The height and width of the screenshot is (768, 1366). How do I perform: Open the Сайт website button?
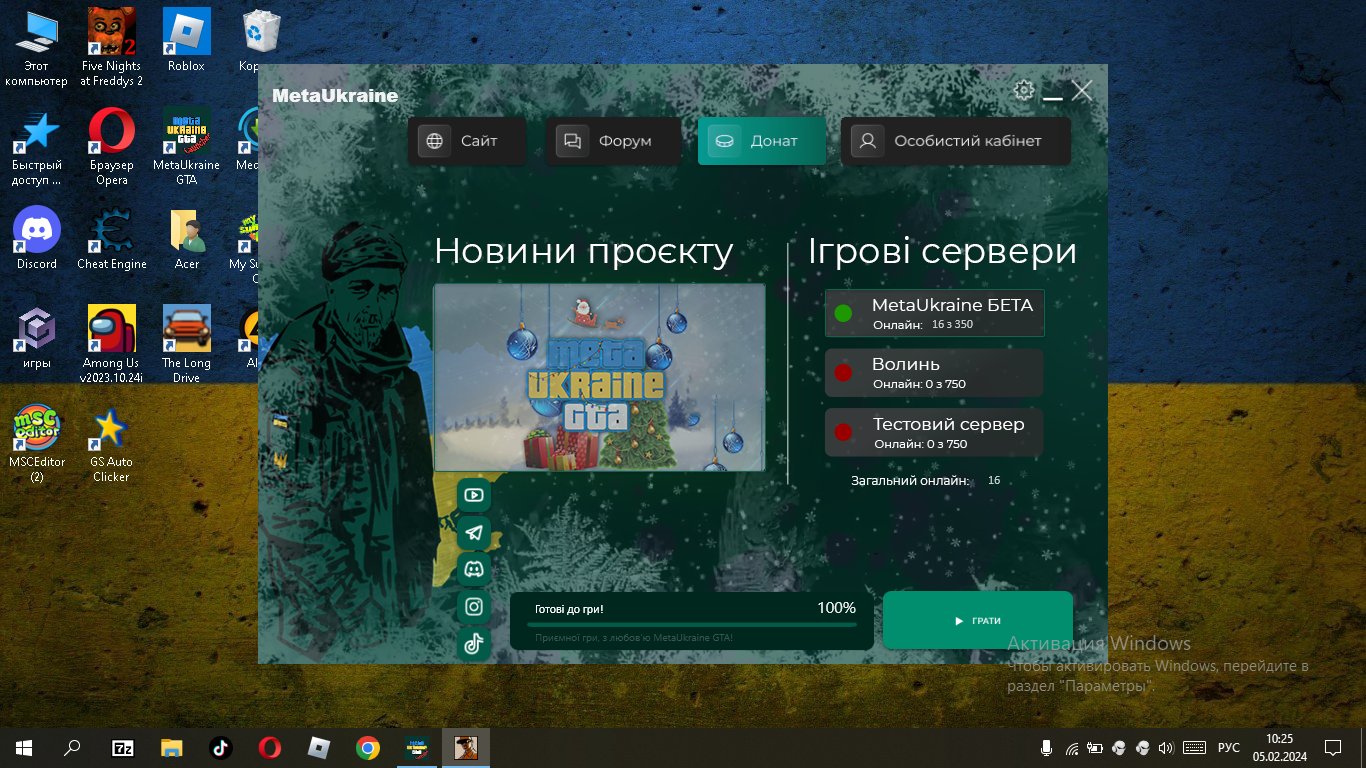coord(467,141)
